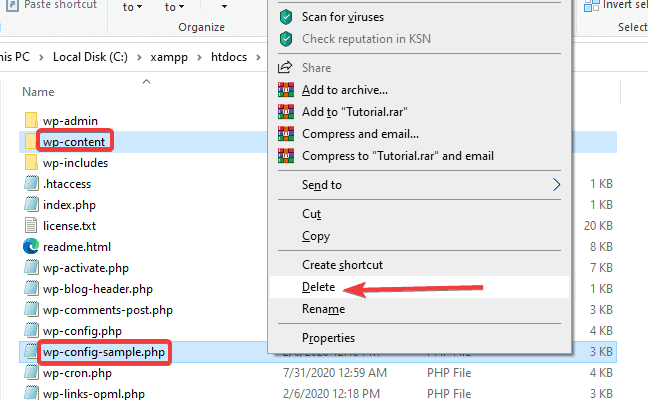Select the wp-comments-post.php file name
Screen dimensions: 648x400
point(107,310)
